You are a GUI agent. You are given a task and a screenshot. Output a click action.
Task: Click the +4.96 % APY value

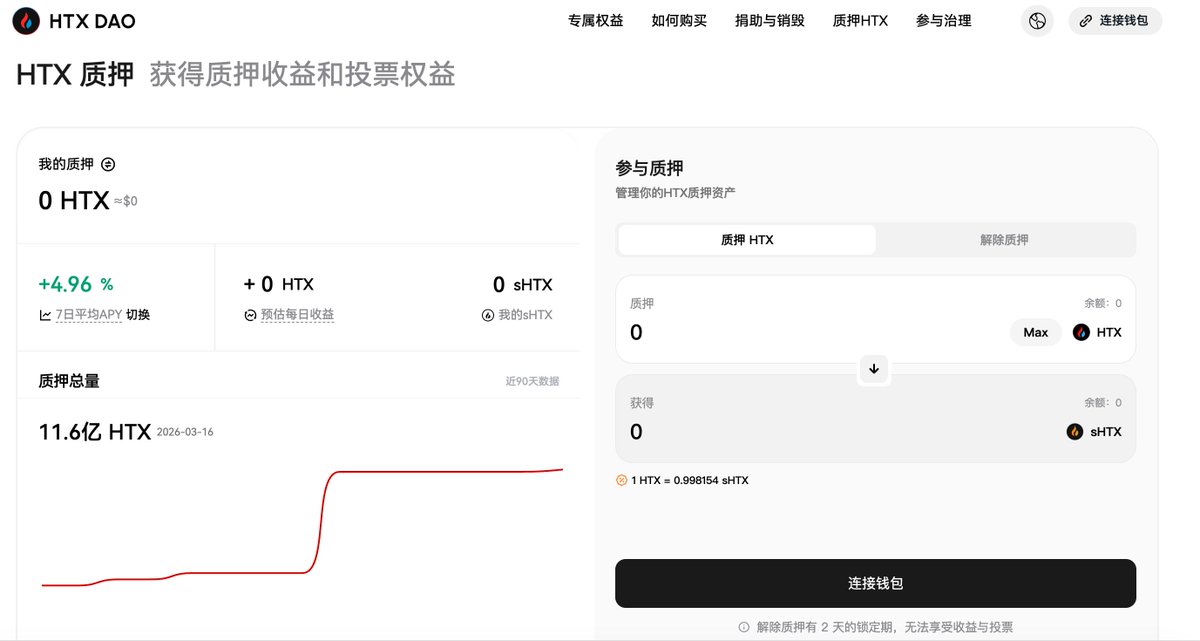(76, 285)
